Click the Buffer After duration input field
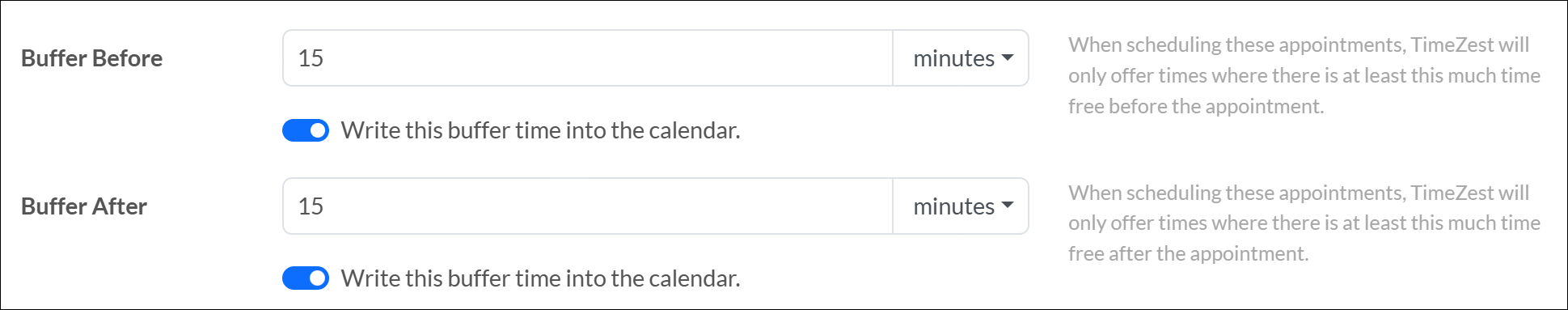 pyautogui.click(x=588, y=206)
